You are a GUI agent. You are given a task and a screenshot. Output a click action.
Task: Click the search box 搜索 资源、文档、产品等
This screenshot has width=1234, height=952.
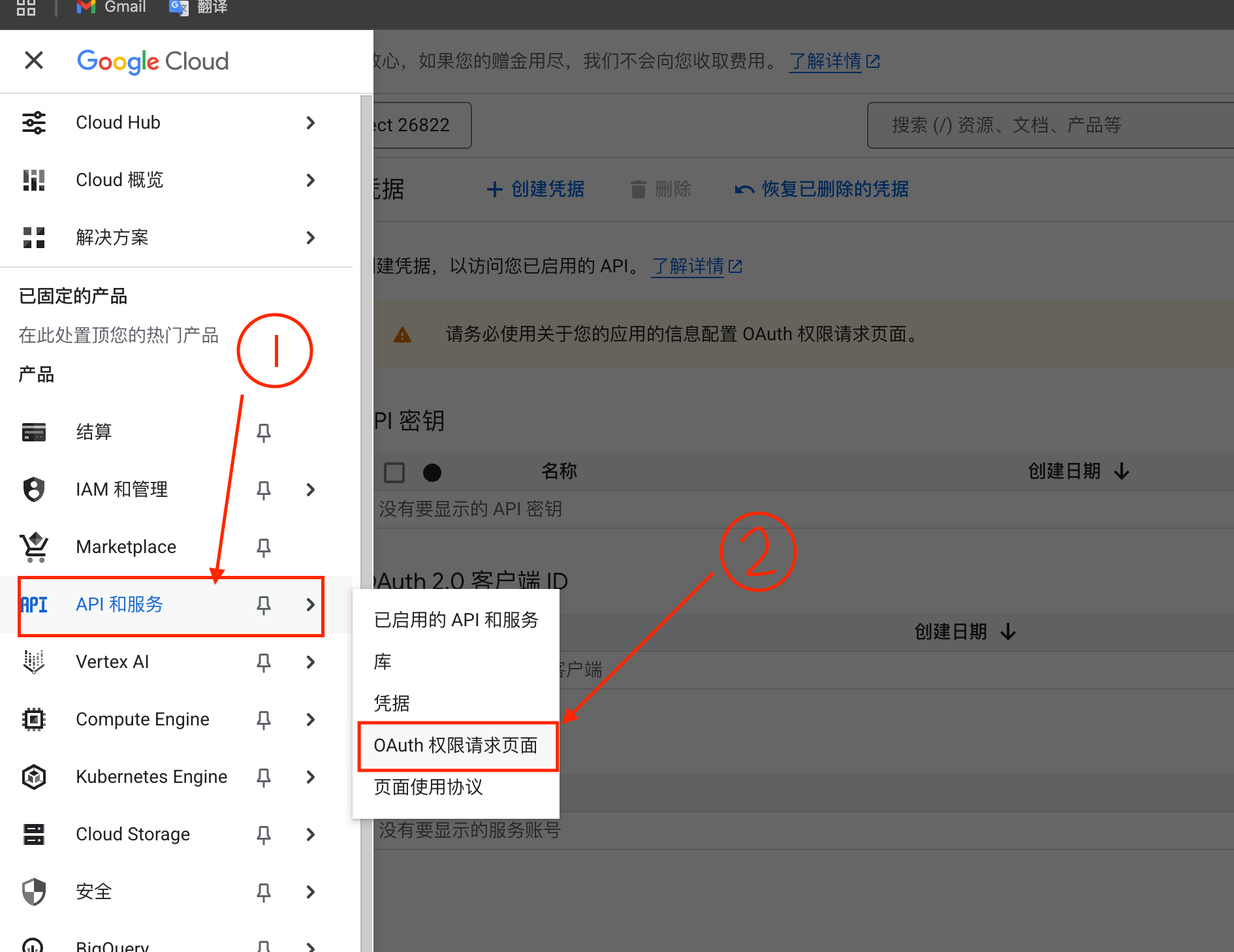pos(1051,125)
